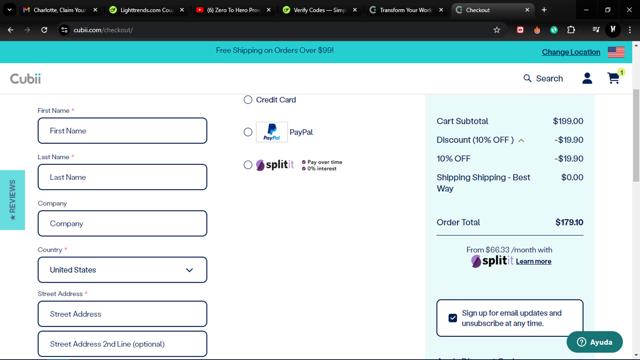
Task: Click the Order Total $179.10 amount
Action: [x=569, y=222]
